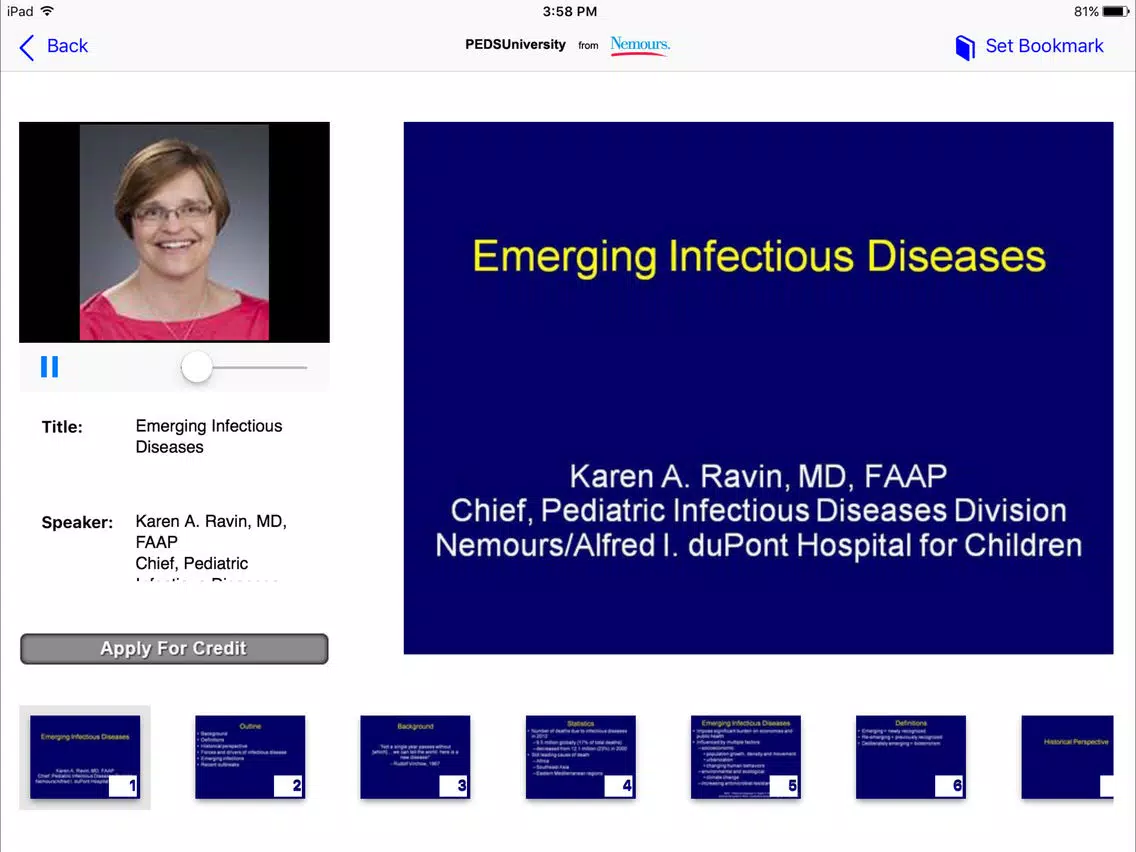Viewport: 1136px width, 852px height.
Task: Click the Back text label
Action: pyautogui.click(x=67, y=46)
